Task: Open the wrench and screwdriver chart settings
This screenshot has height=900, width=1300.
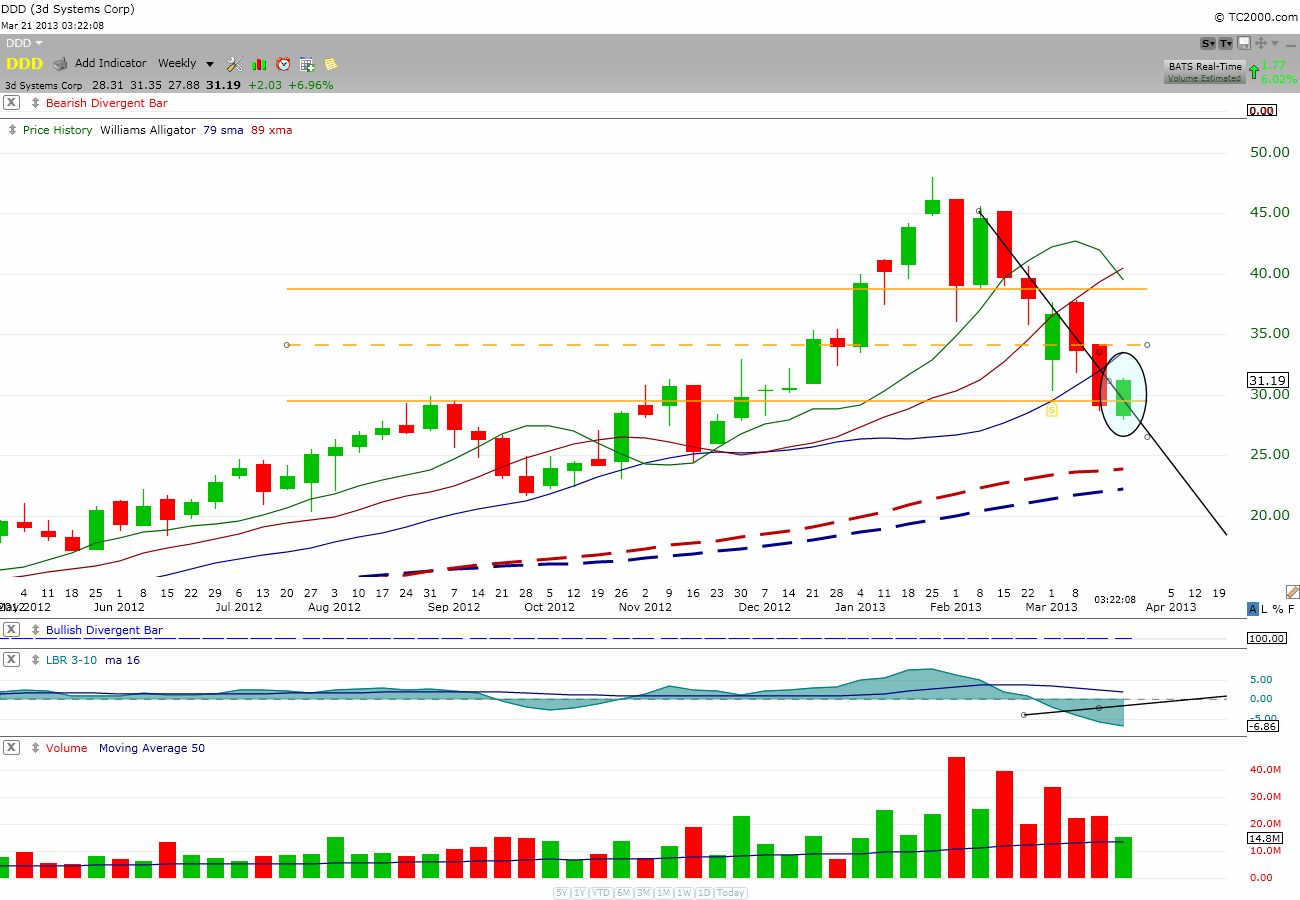Action: click(235, 64)
